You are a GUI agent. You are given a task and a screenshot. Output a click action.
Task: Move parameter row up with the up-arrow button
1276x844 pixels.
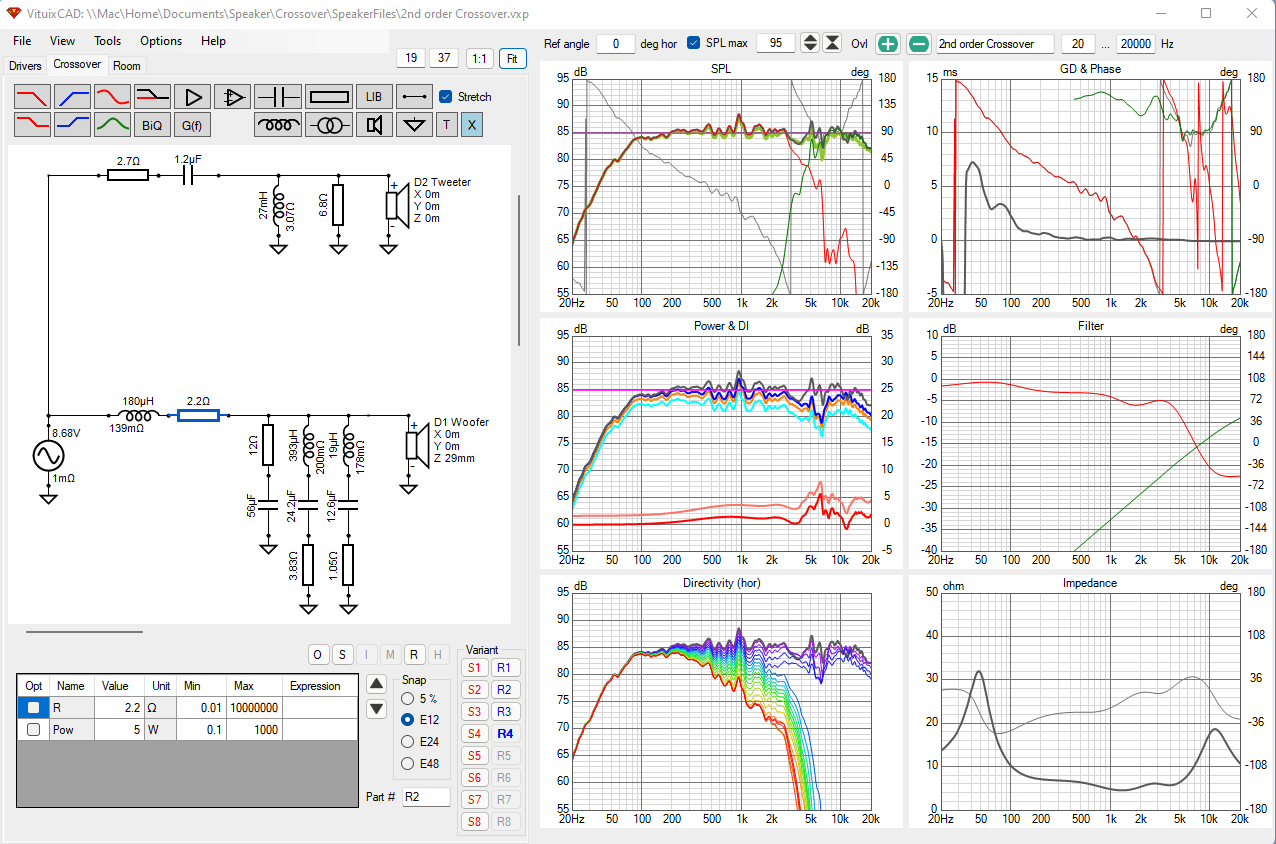376,684
